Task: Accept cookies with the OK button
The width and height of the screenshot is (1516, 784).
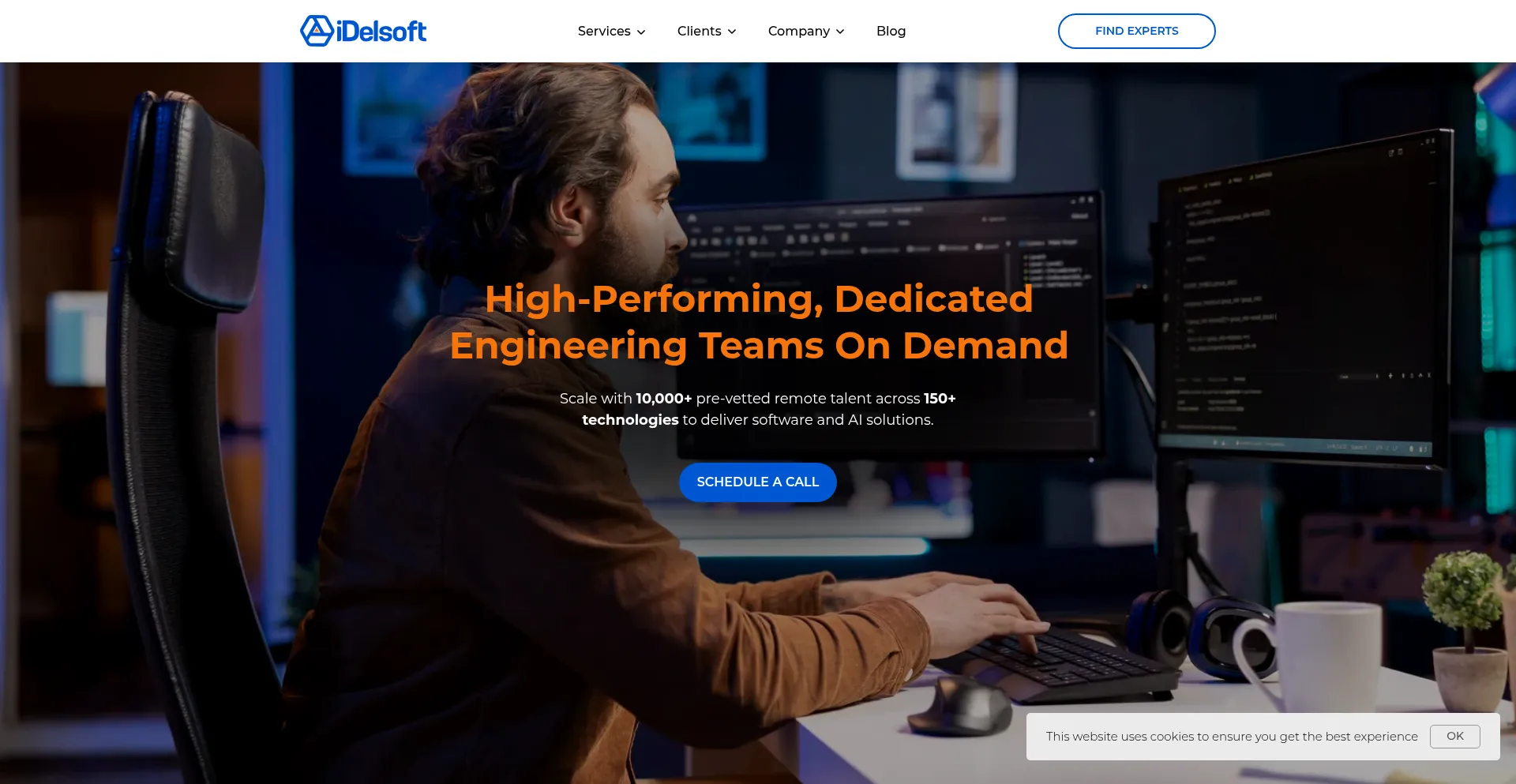Action: 1454,736
